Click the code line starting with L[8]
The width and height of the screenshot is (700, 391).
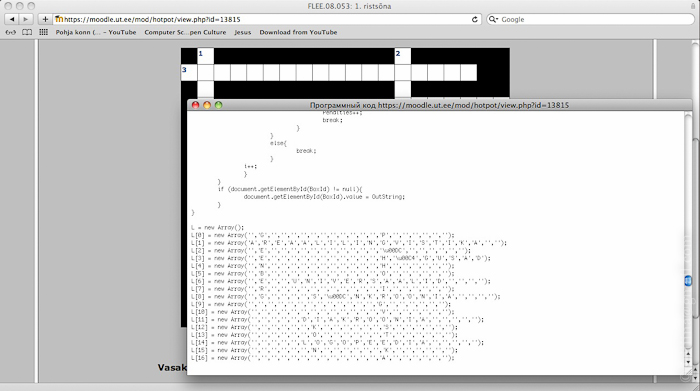click(346, 296)
